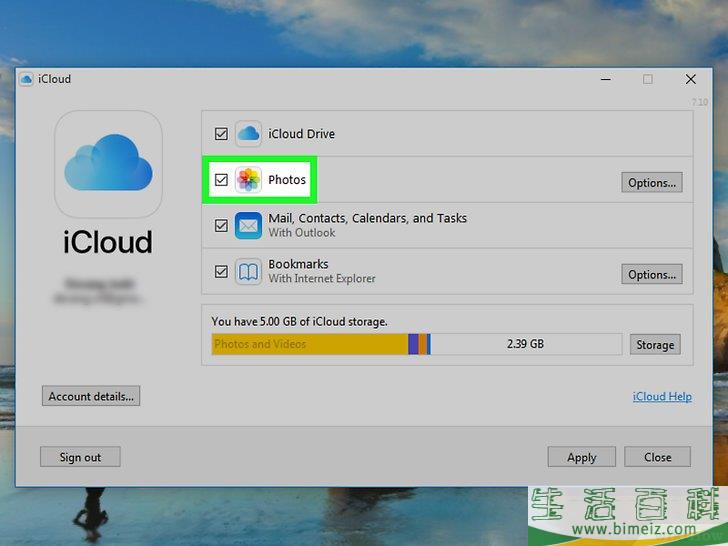Click the blue storage bar segment

[429, 344]
